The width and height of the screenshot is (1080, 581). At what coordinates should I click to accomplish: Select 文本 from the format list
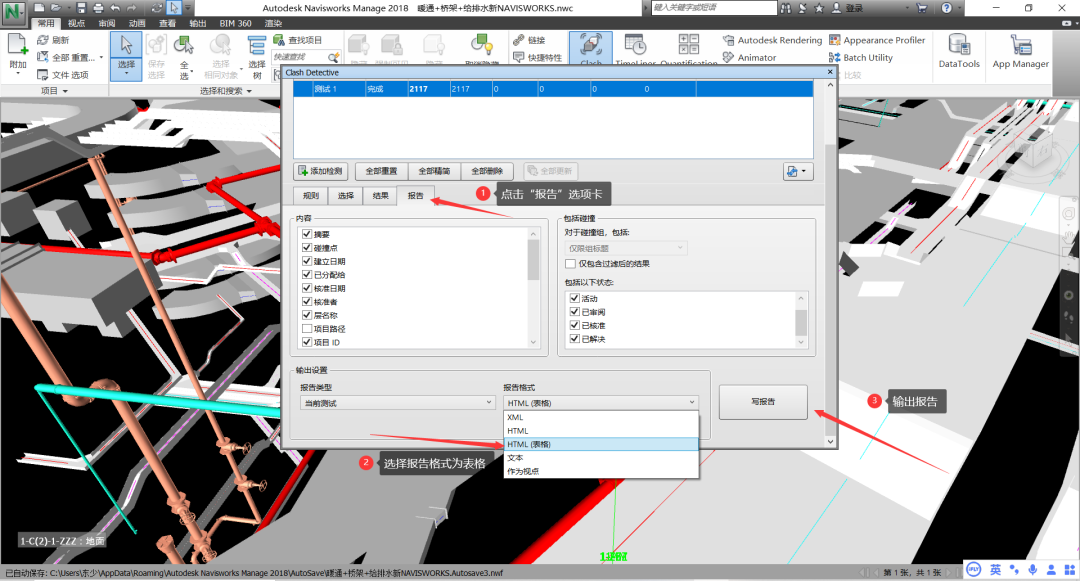[x=601, y=458]
